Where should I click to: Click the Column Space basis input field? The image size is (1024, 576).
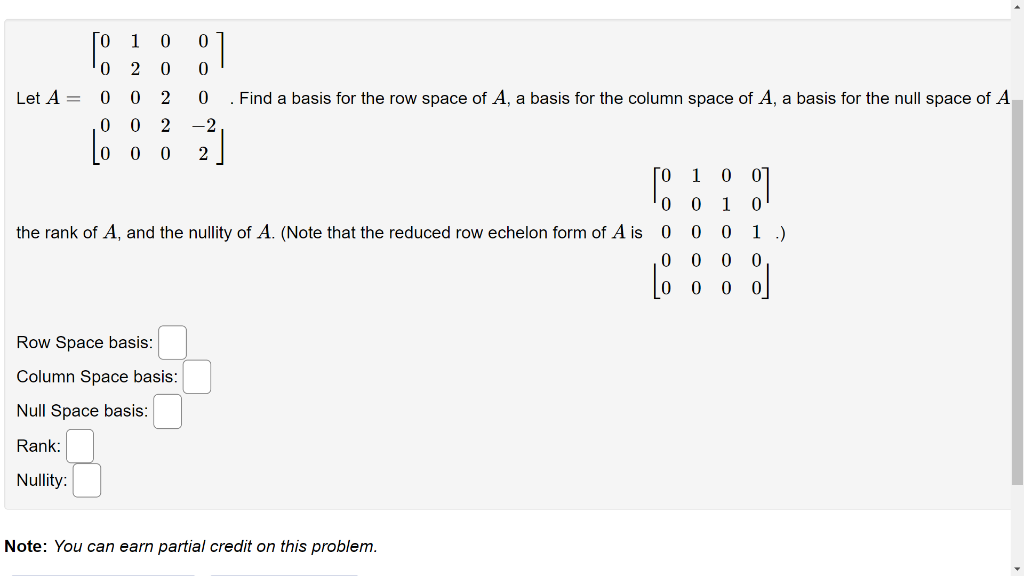[196, 377]
